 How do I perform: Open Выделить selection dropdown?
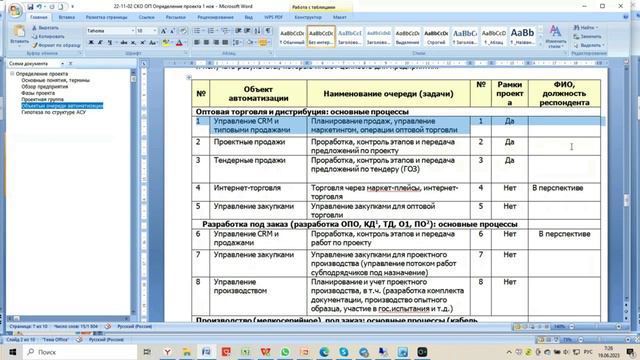(x=589, y=45)
